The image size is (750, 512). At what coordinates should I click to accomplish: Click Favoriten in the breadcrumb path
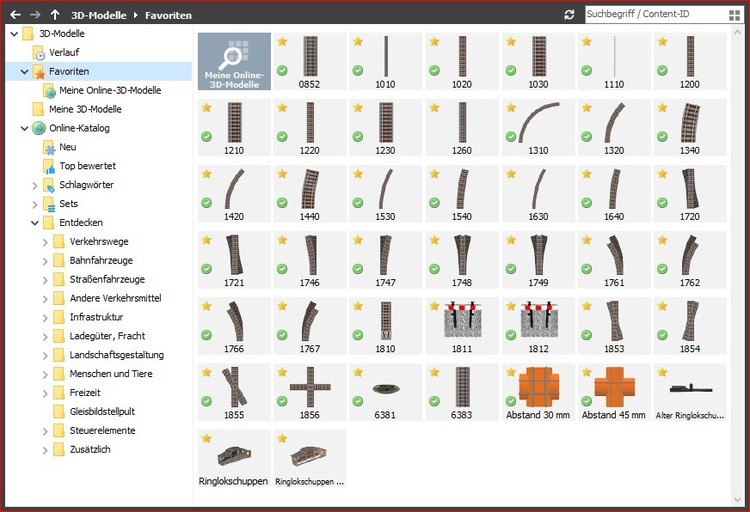168,15
